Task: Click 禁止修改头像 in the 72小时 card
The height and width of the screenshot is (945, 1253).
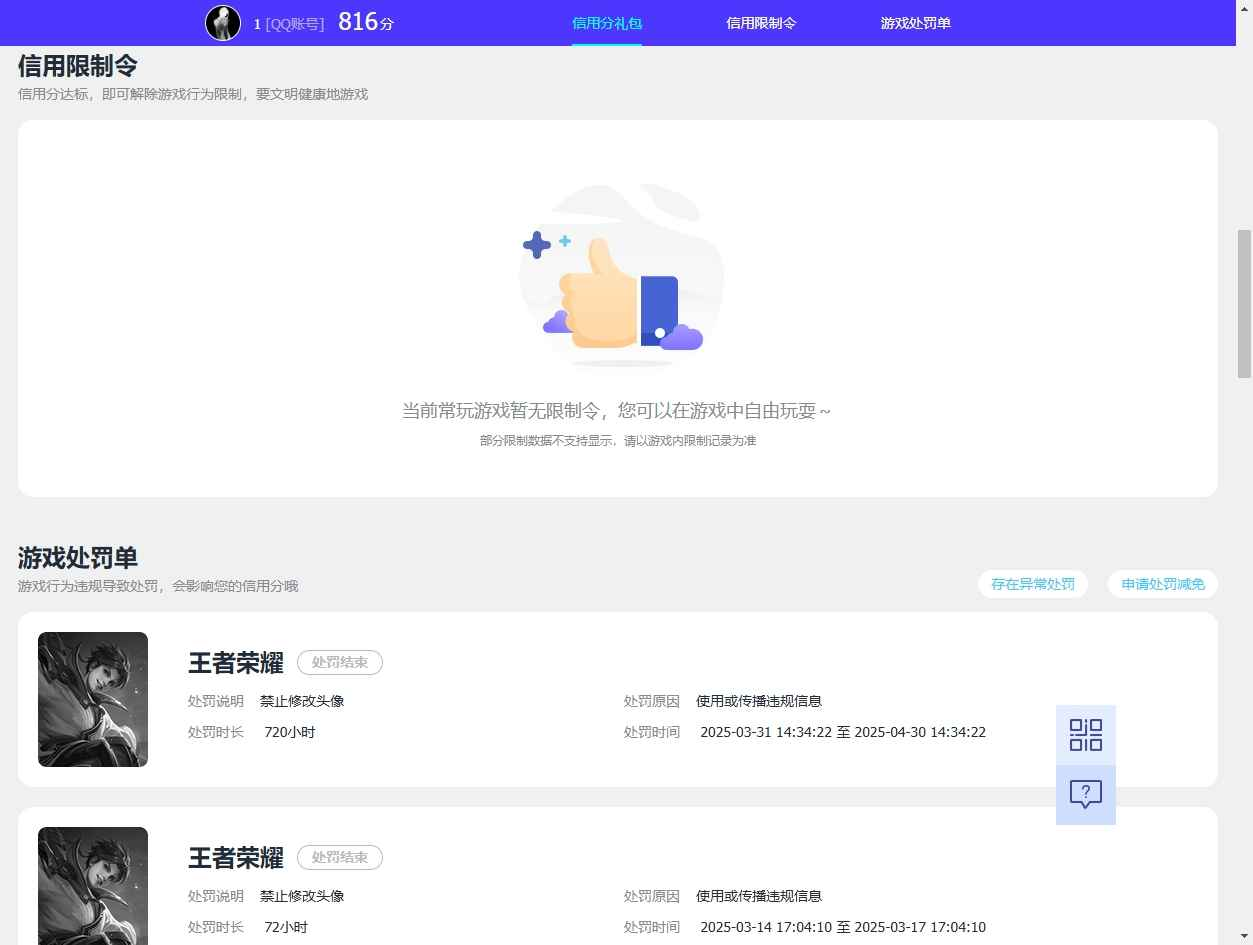Action: click(302, 896)
